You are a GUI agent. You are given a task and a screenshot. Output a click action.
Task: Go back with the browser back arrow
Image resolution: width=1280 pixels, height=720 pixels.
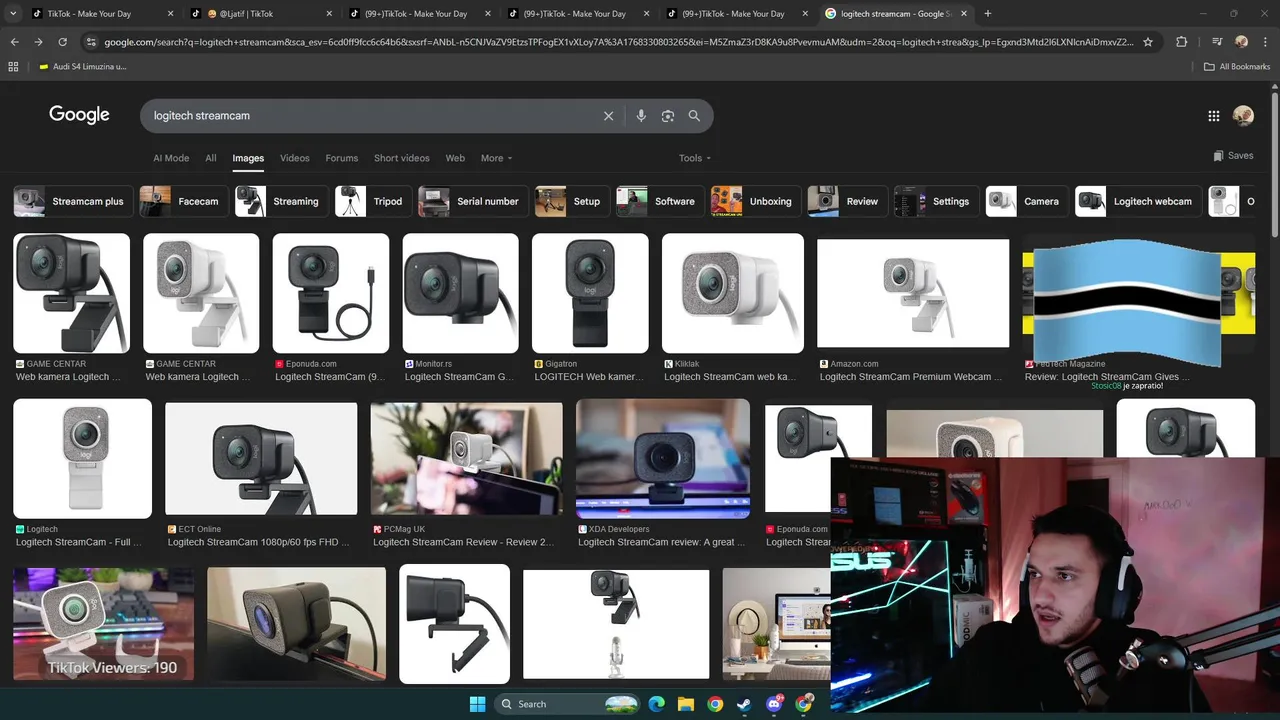coord(14,42)
